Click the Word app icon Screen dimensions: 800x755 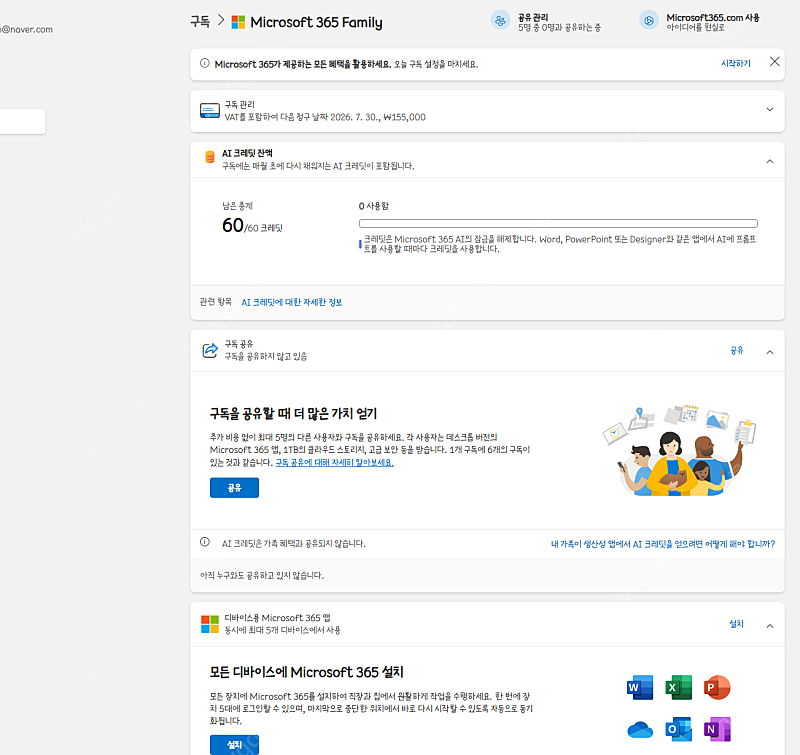640,687
